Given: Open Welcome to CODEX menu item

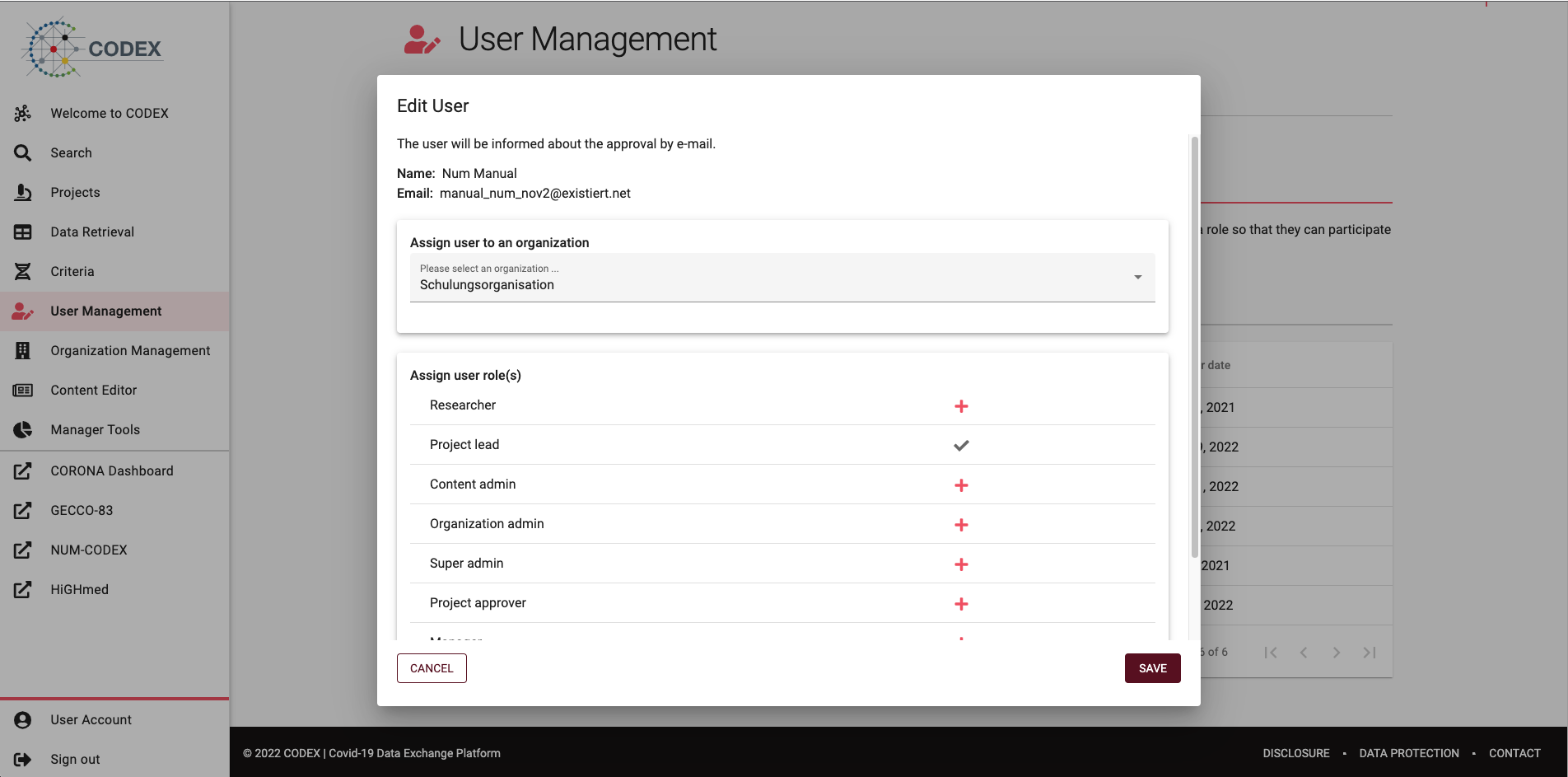Looking at the screenshot, I should pyautogui.click(x=114, y=114).
